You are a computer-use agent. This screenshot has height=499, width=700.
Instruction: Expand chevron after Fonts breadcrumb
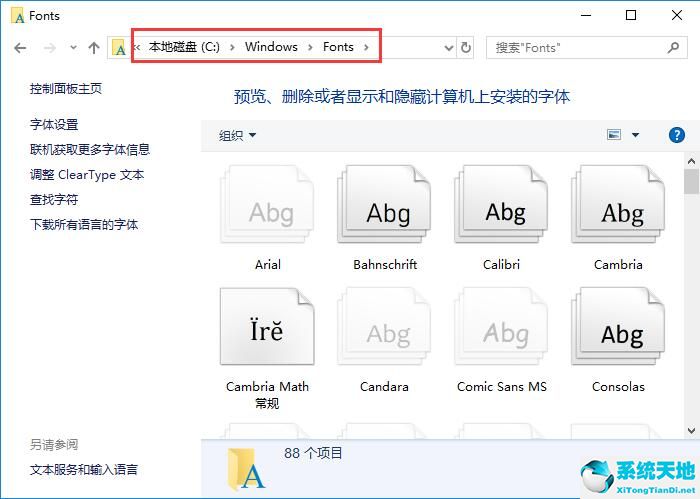366,47
